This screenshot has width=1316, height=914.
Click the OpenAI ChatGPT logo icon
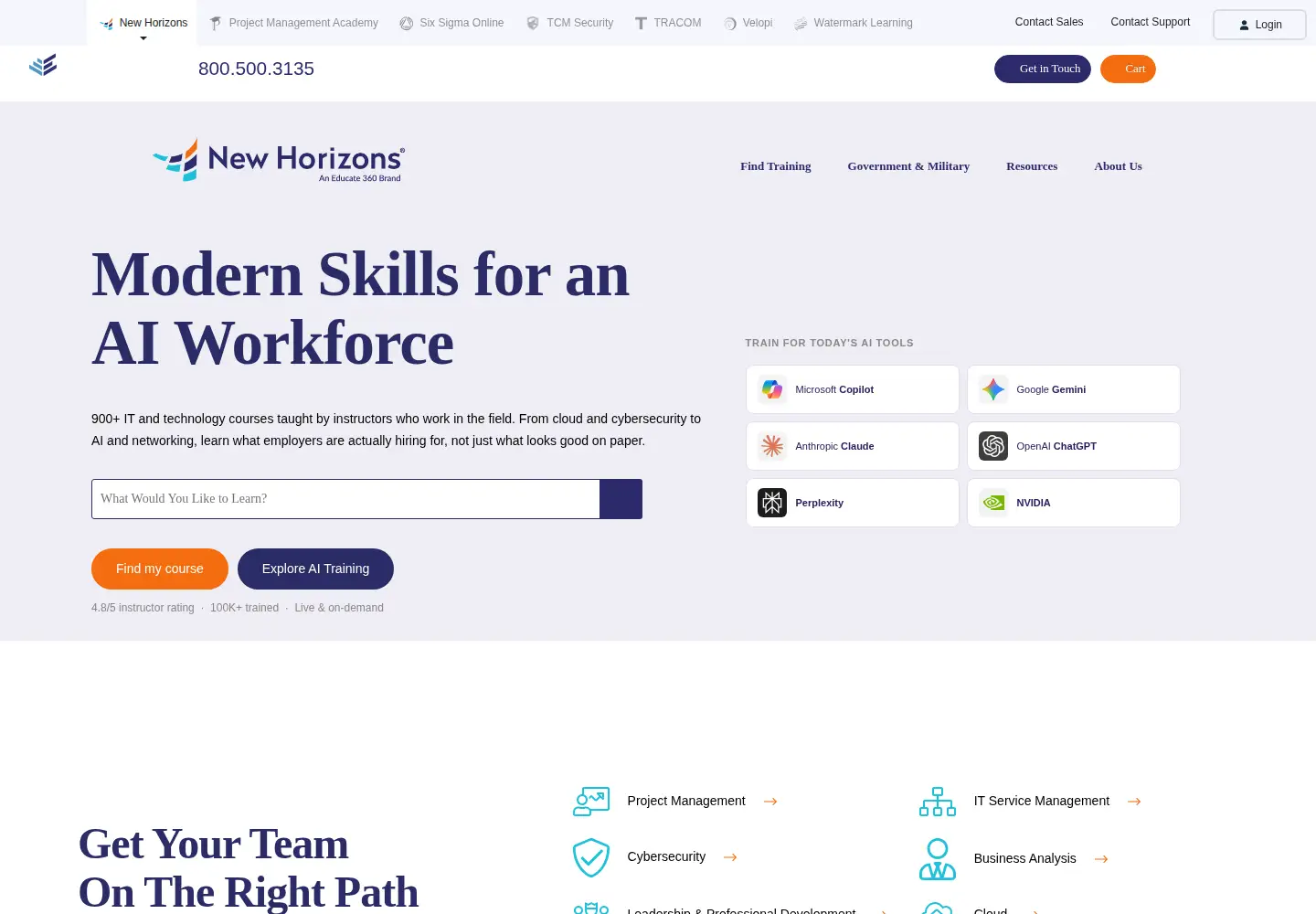tap(993, 446)
